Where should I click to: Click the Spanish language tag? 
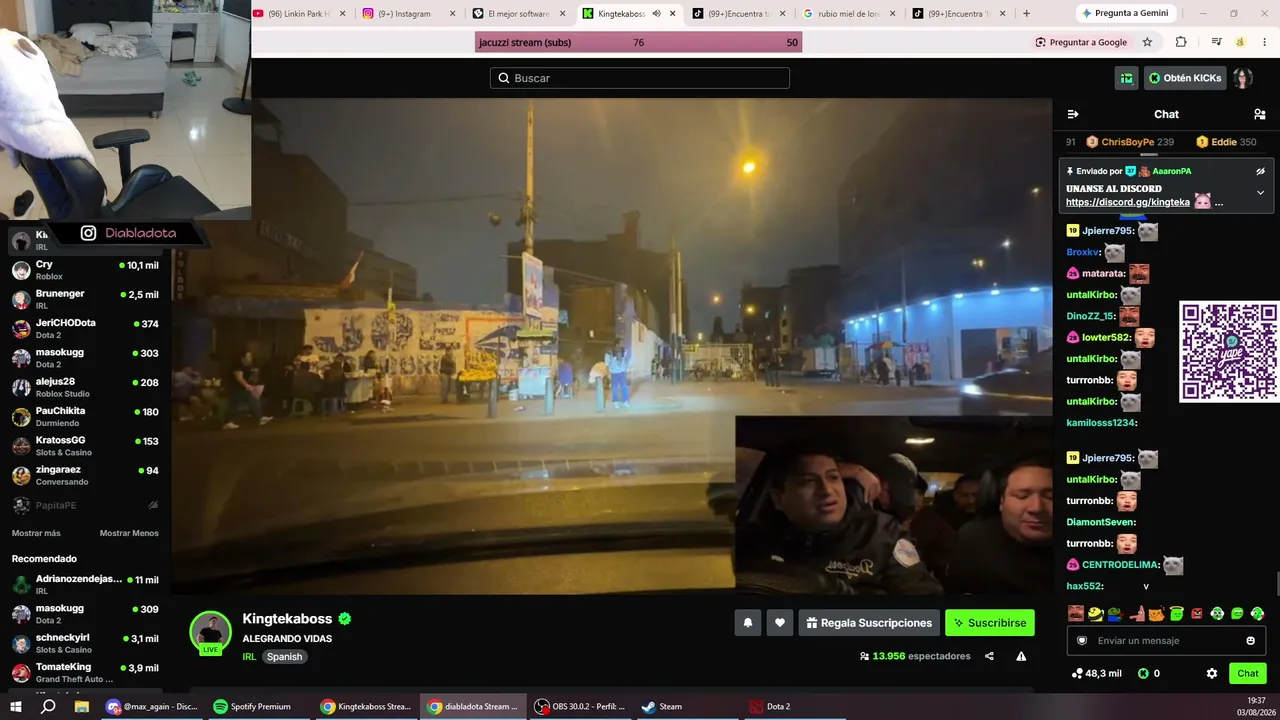pos(284,657)
